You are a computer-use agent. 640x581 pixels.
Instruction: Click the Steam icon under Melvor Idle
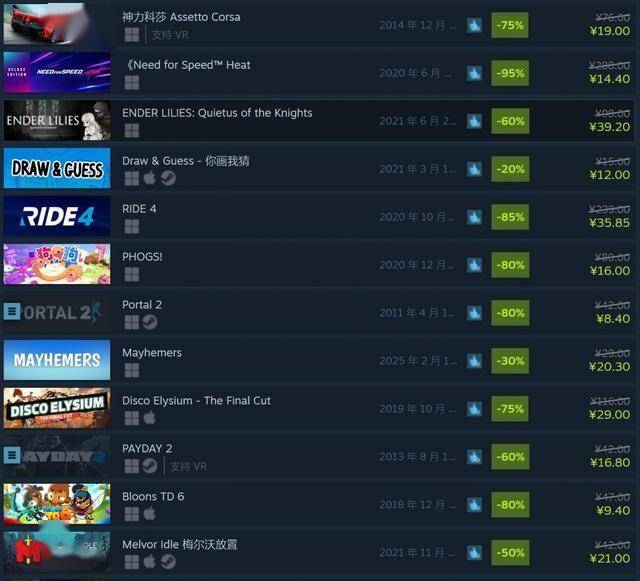[168, 562]
